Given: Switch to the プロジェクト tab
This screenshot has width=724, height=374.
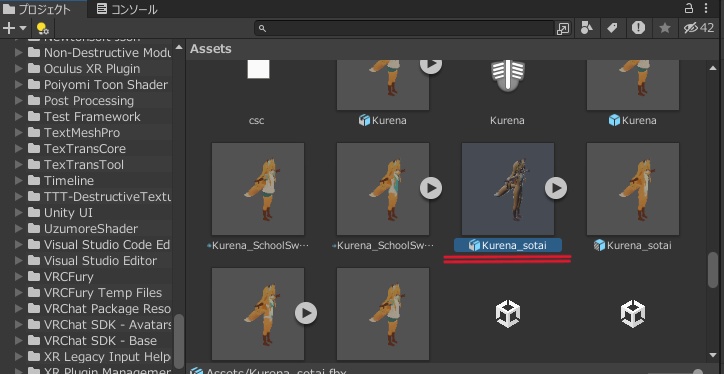Looking at the screenshot, I should tap(37, 9).
